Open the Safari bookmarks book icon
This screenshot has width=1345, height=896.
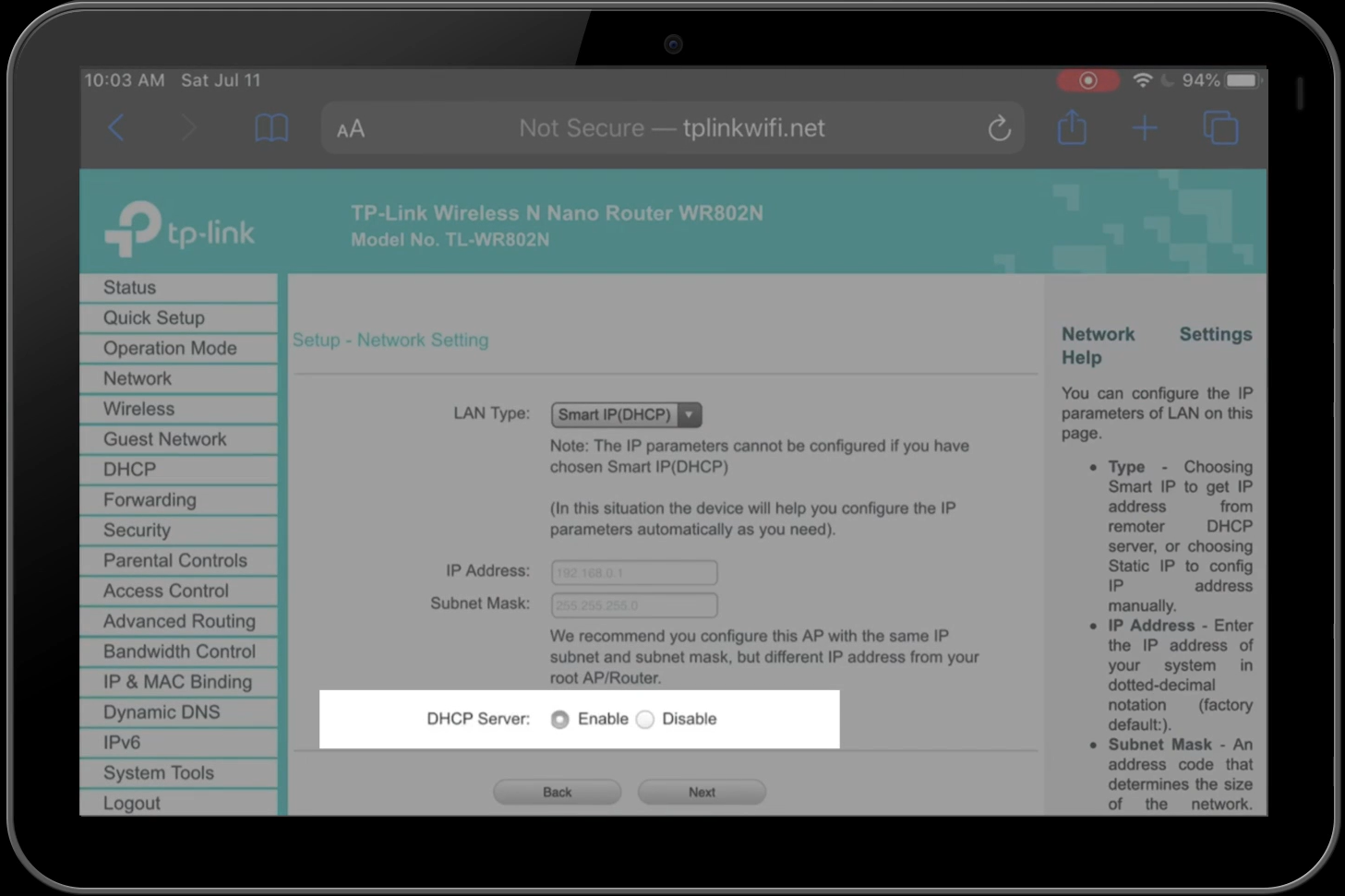[x=271, y=128]
